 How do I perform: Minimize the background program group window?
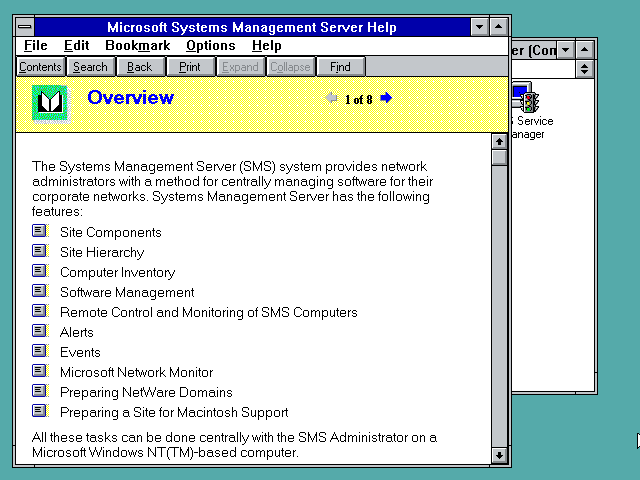[565, 50]
